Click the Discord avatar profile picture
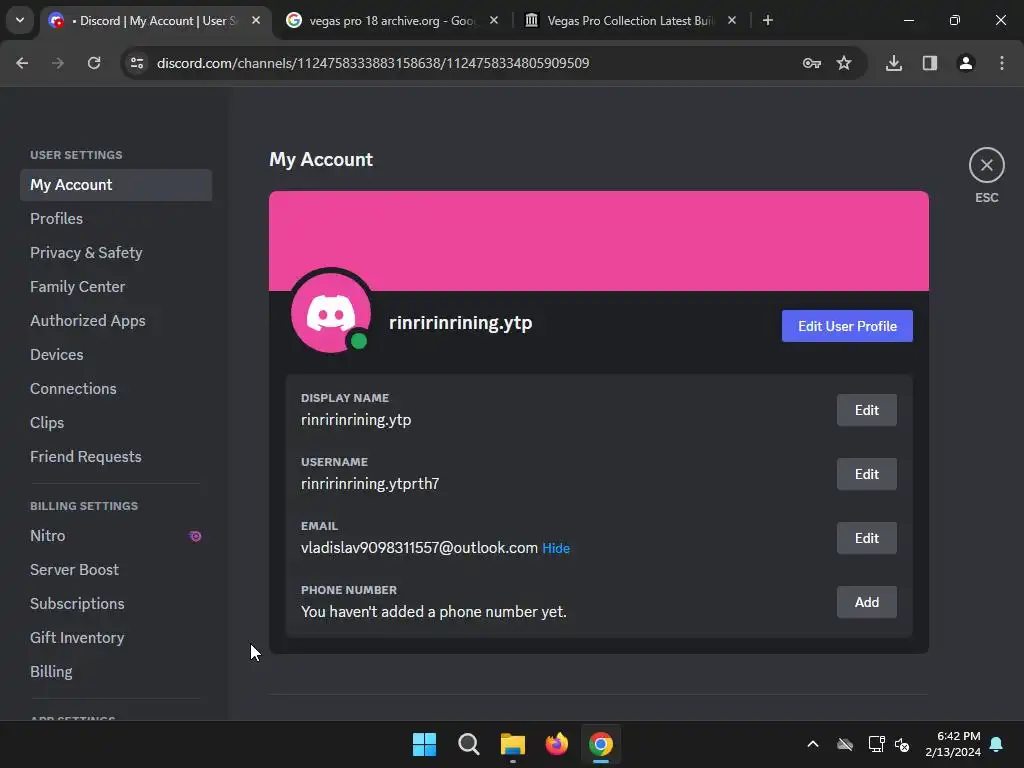Viewport: 1024px width, 768px height. (331, 313)
